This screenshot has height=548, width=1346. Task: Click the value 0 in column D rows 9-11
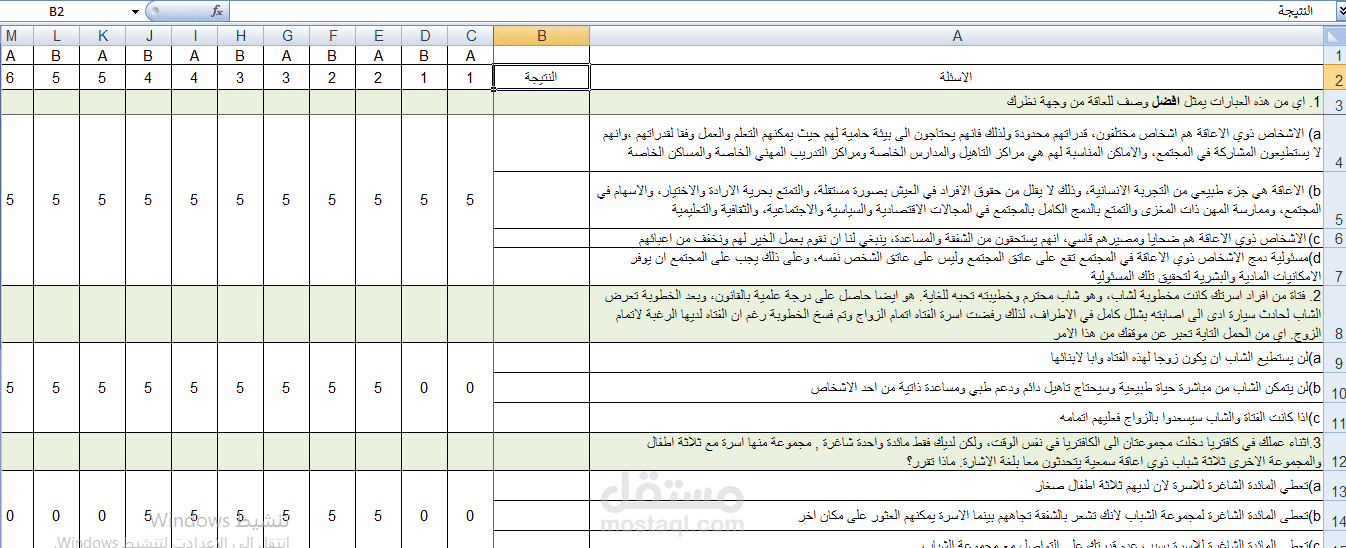pos(424,388)
